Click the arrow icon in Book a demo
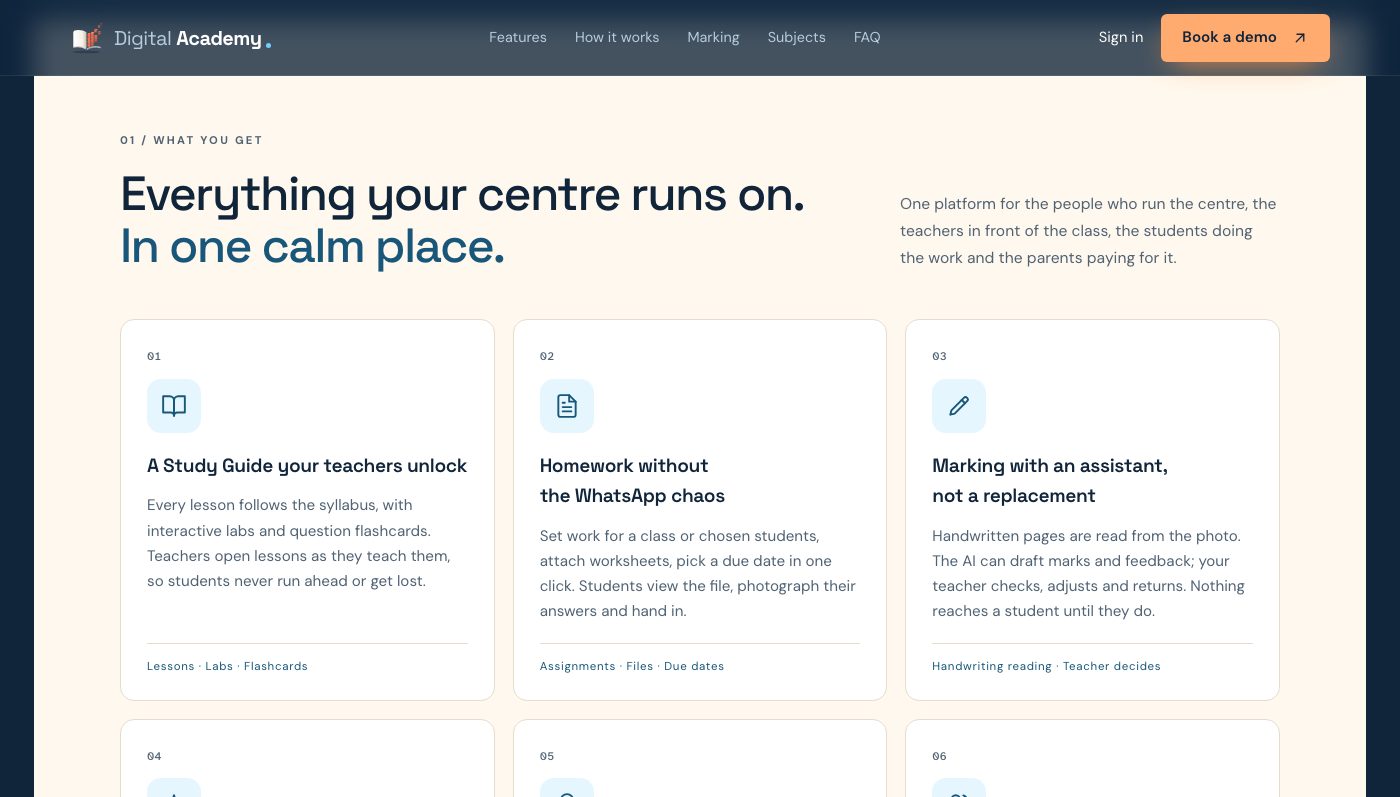The image size is (1400, 797). point(1300,38)
